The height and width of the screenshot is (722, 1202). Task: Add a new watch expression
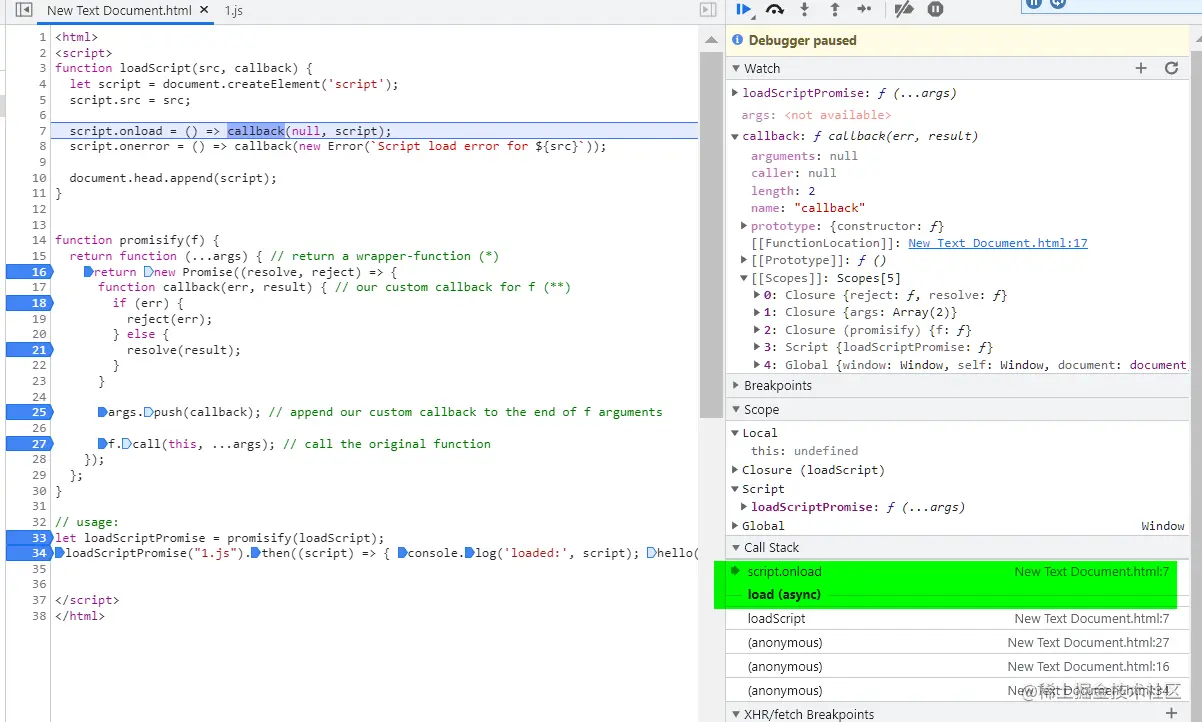point(1141,68)
